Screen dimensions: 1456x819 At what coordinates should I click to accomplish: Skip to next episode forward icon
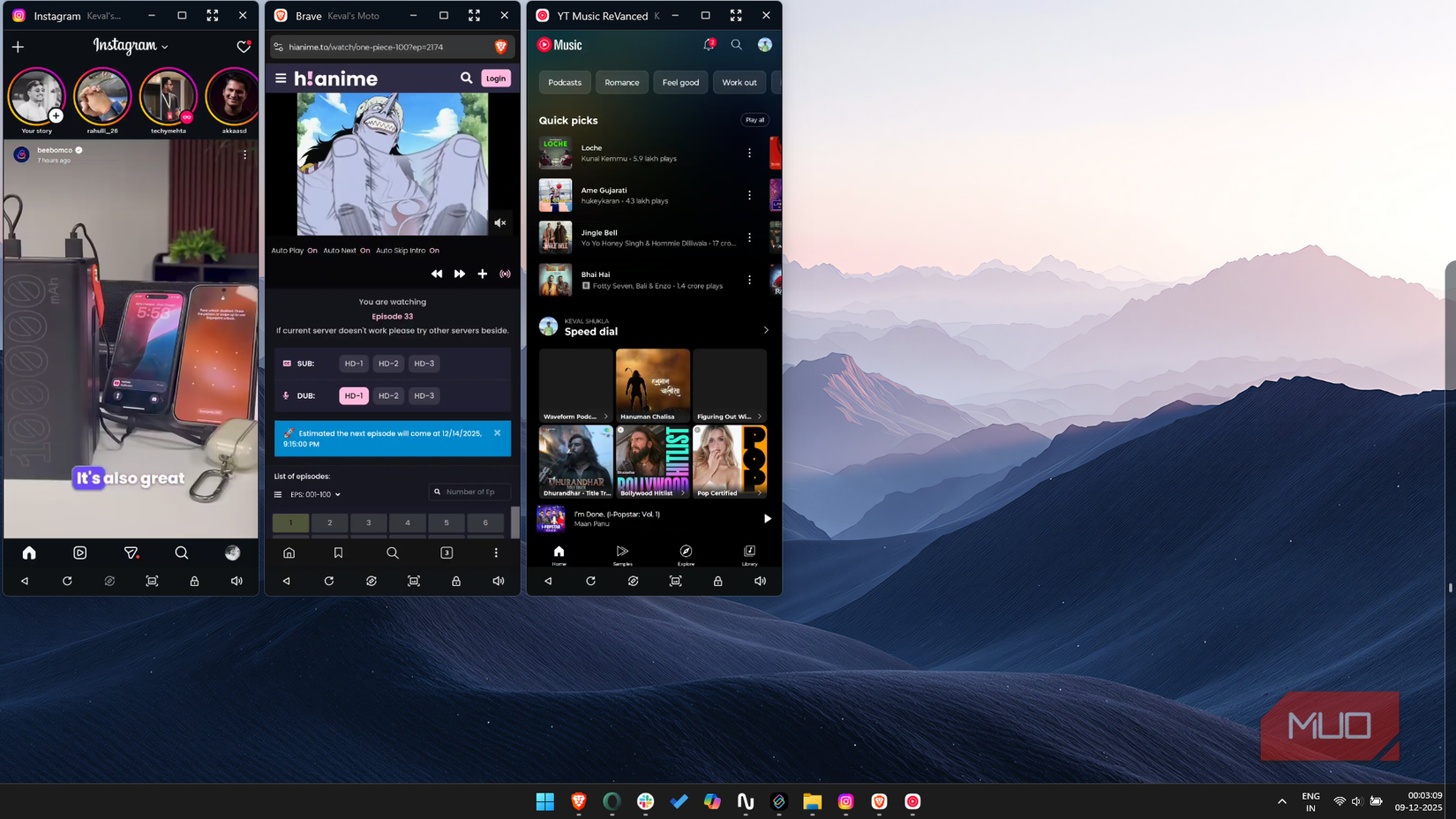pos(459,274)
